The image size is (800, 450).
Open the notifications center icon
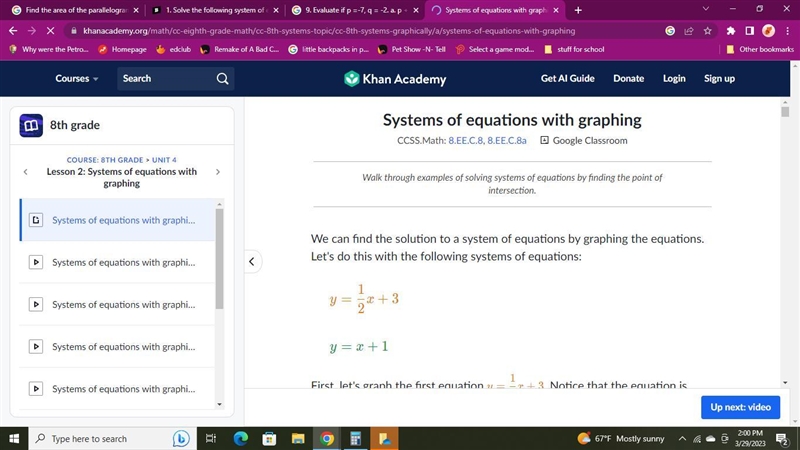[x=781, y=438]
